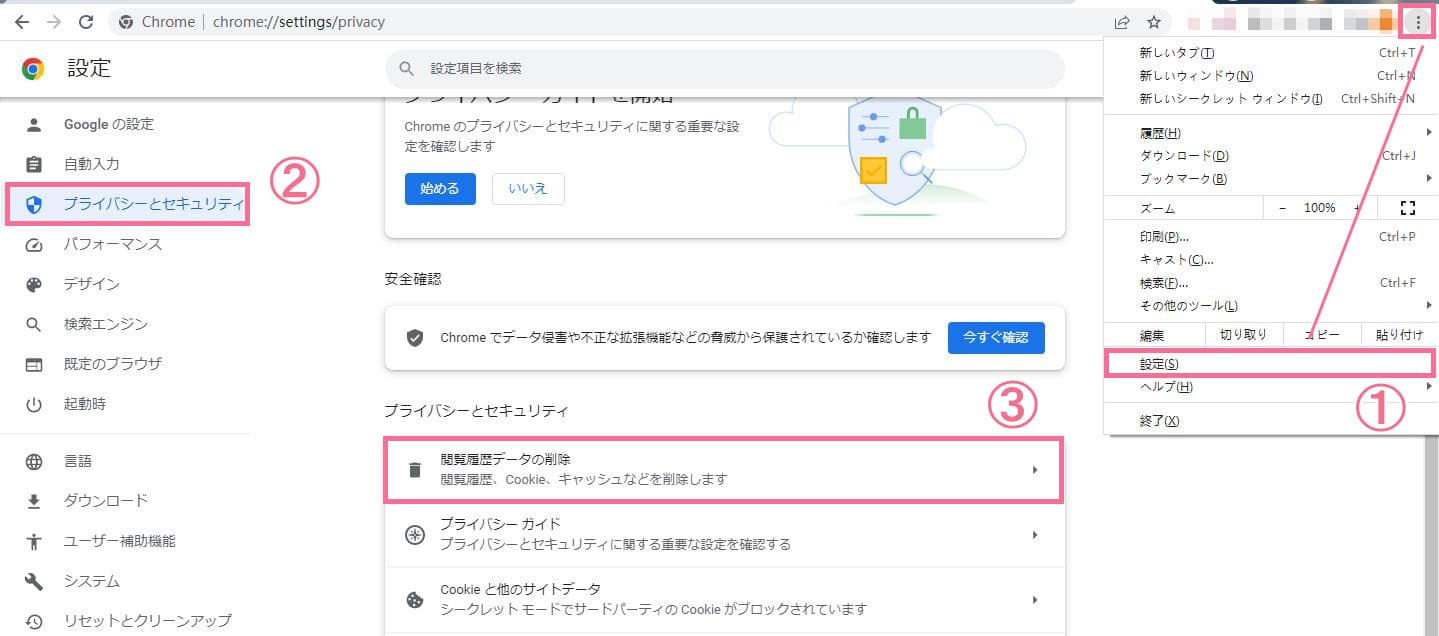Select 新しいタブ(T) from the menu
Image resolution: width=1439 pixels, height=636 pixels.
(x=1270, y=53)
